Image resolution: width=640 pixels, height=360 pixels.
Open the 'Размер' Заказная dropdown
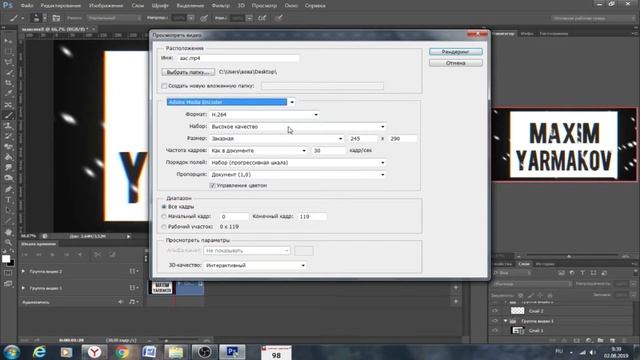(x=276, y=139)
